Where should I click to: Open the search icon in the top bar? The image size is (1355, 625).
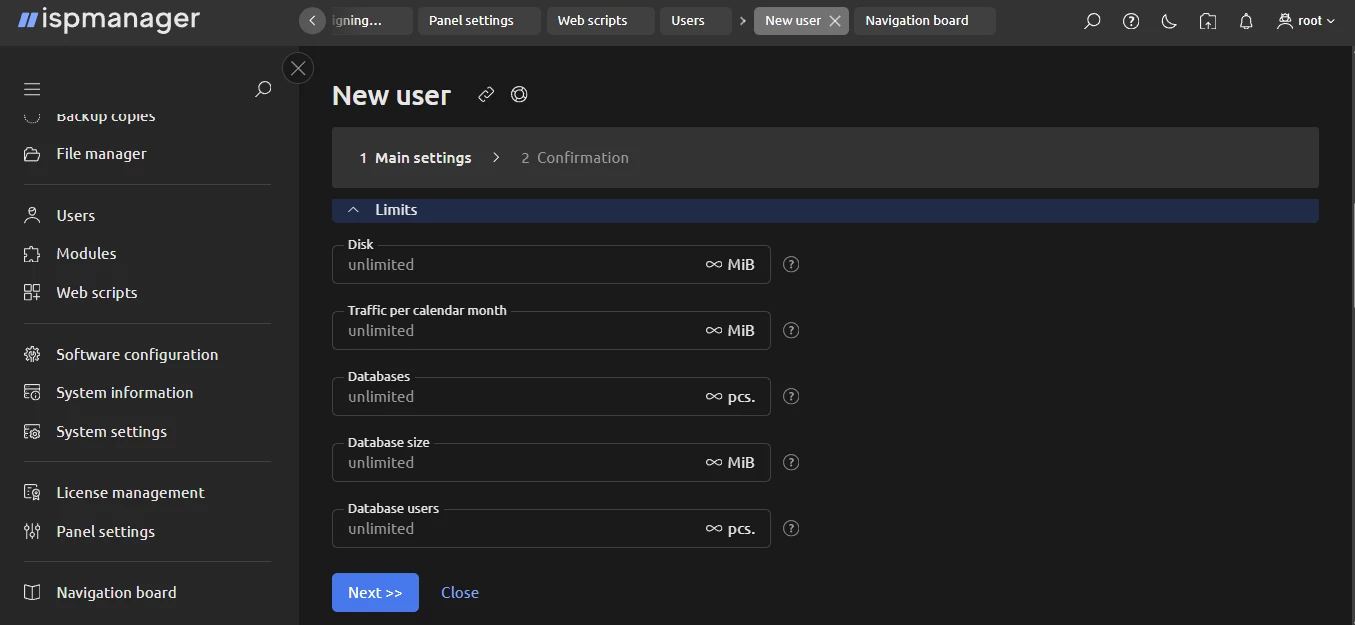[x=1091, y=20]
